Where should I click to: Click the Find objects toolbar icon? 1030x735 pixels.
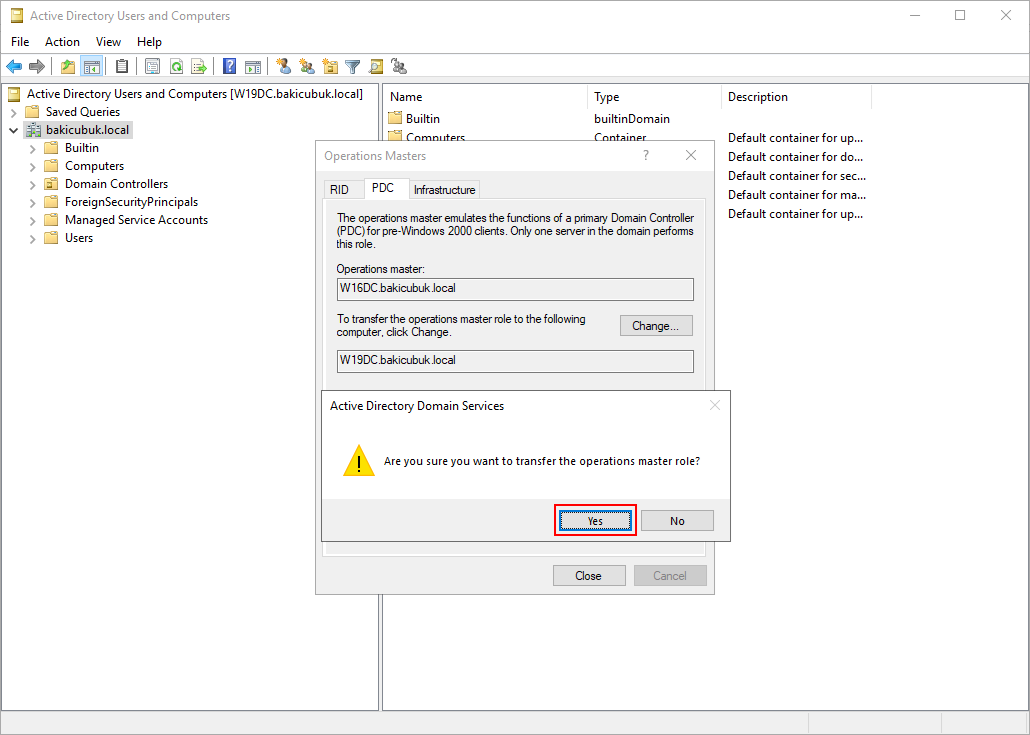(376, 67)
